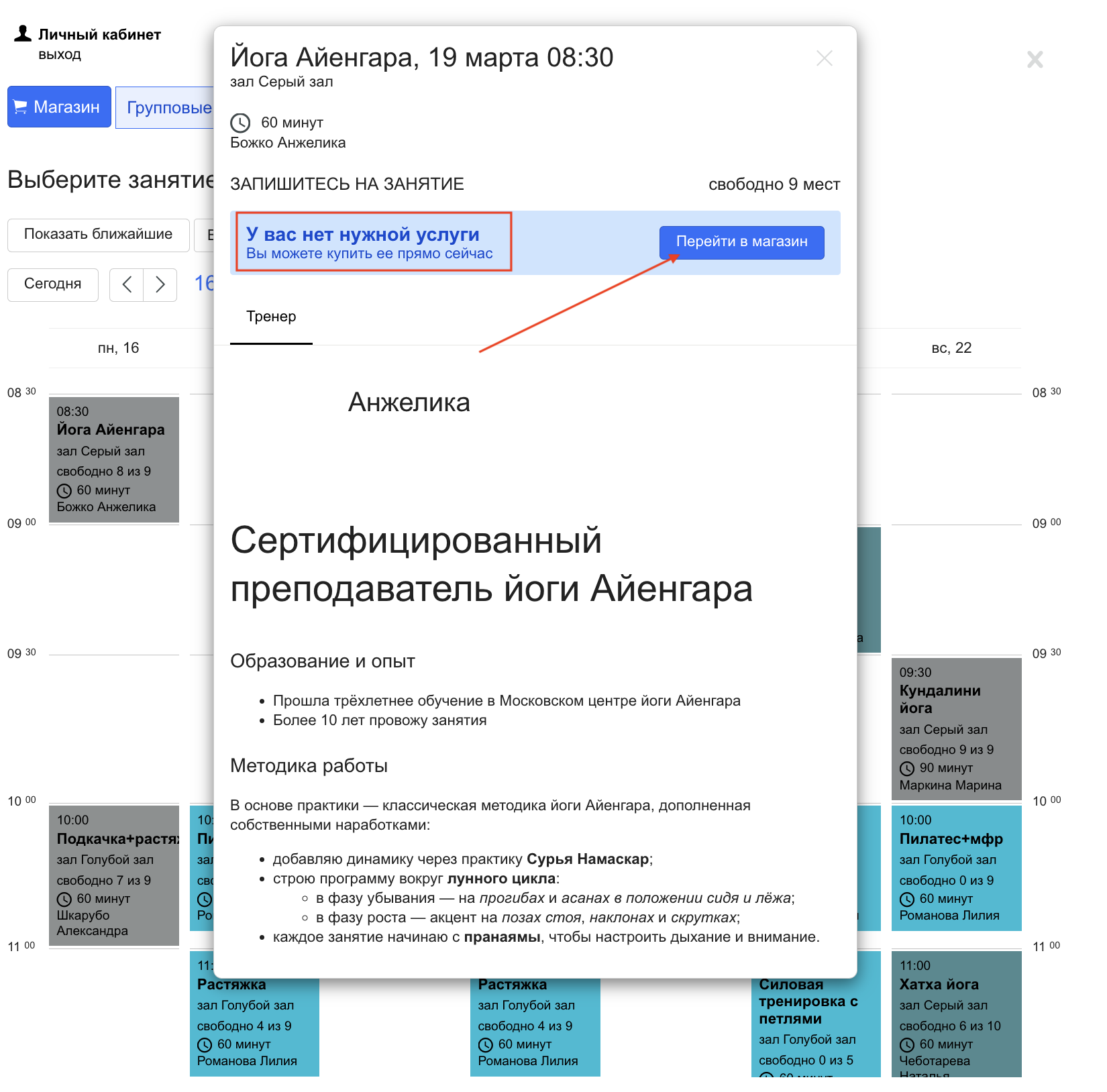This screenshot has width=1107, height=1092.
Task: Click clock icon next to 60 минут in dialog
Action: 240,123
